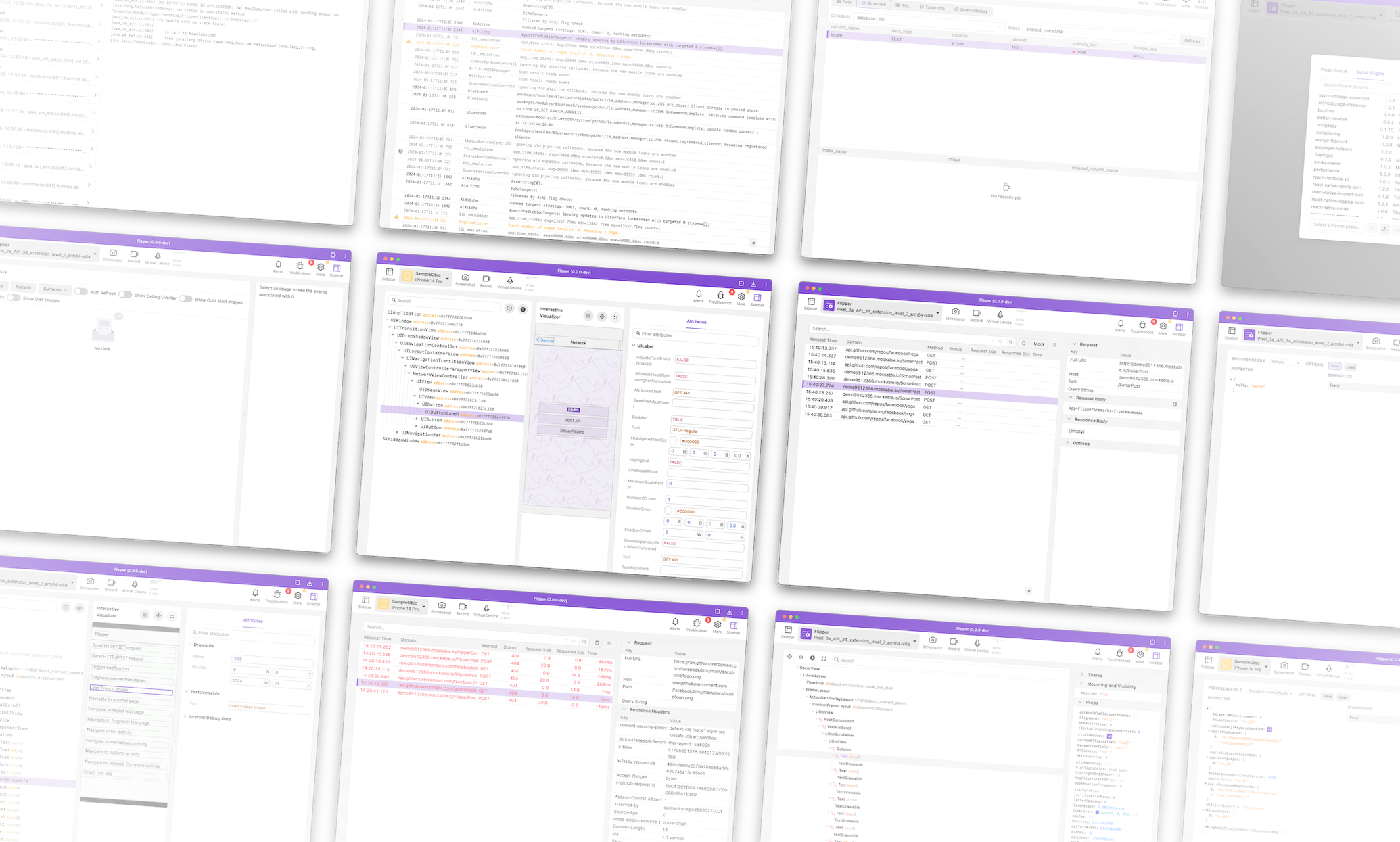Open Troubleshoot in the SonarPost network window
This screenshot has height=842, width=1400.
point(1142,327)
